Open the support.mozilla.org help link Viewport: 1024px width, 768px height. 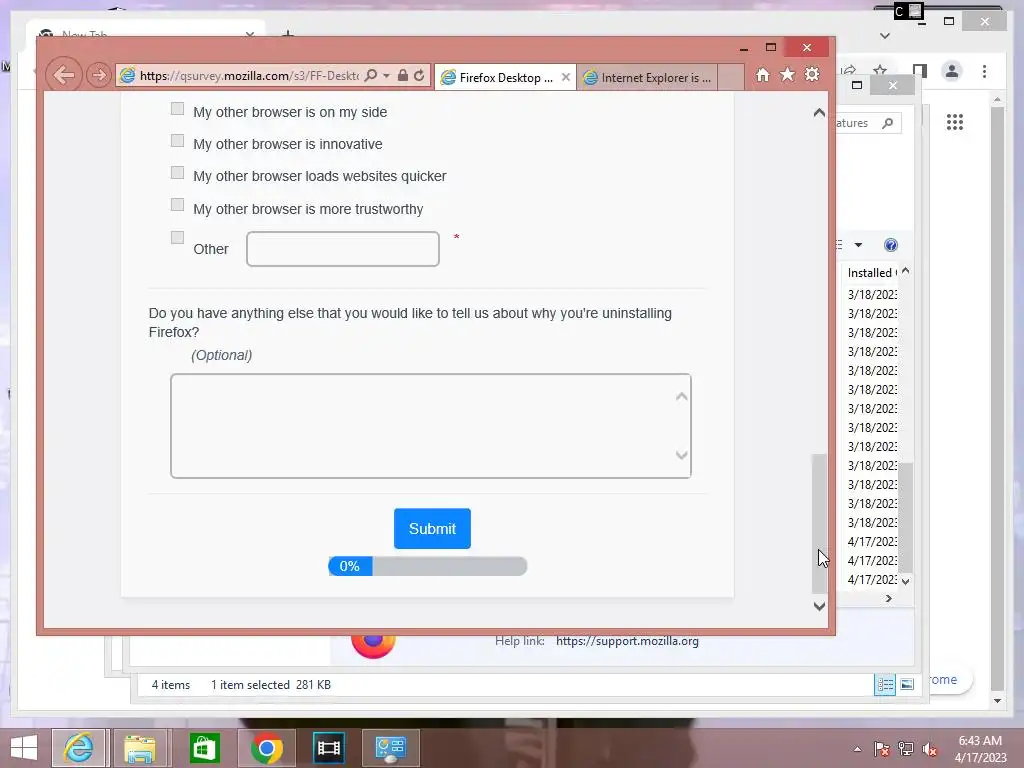(627, 641)
